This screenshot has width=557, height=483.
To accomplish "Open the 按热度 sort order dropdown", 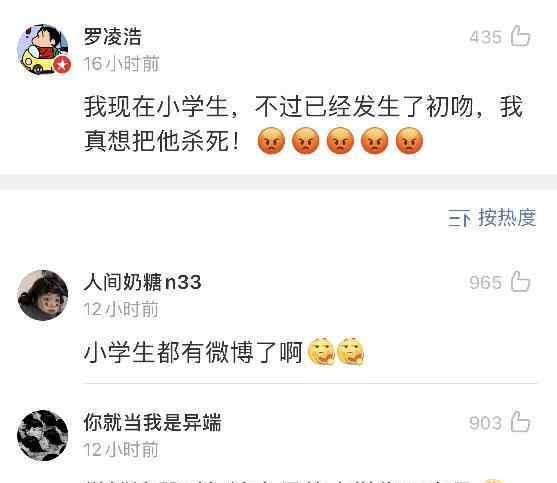I will pos(492,218).
